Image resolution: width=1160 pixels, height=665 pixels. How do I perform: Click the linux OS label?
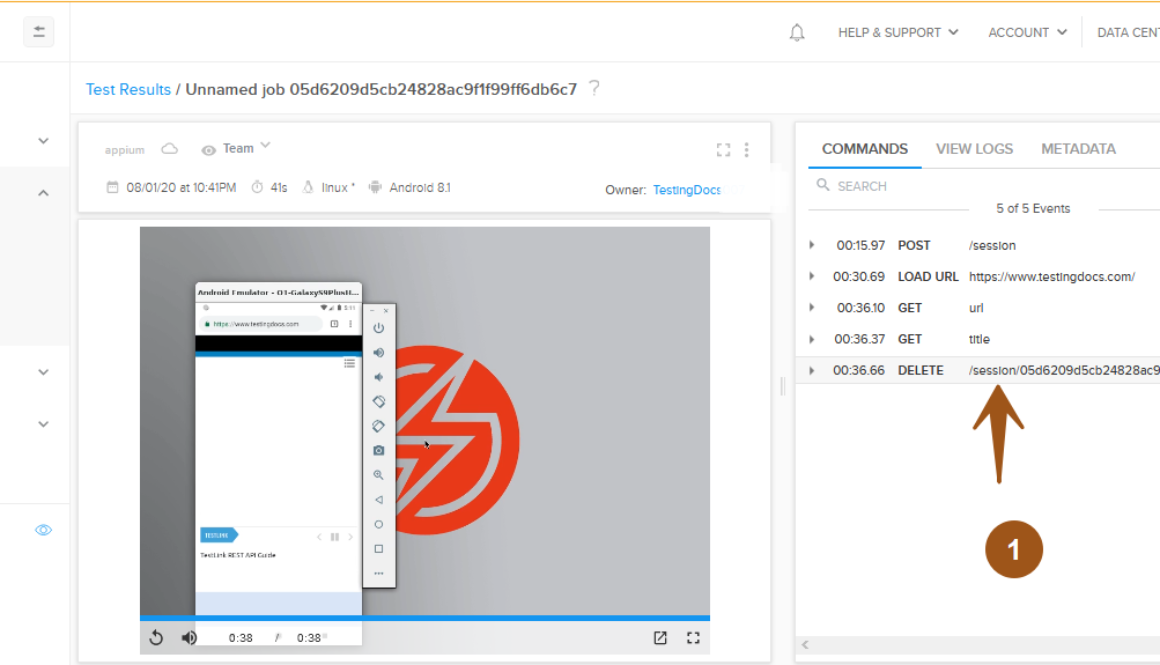(x=338, y=188)
